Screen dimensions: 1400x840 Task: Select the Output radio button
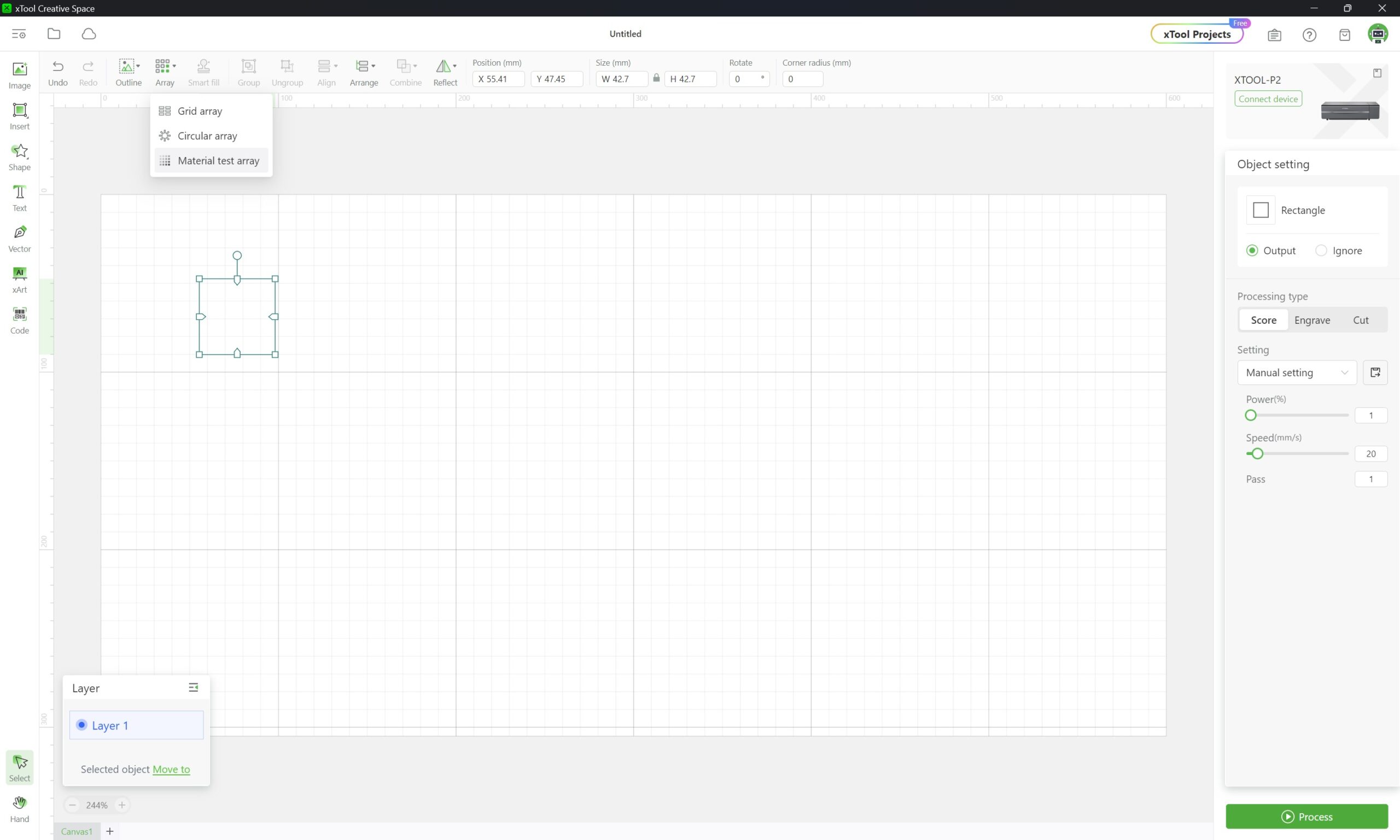pos(1252,250)
